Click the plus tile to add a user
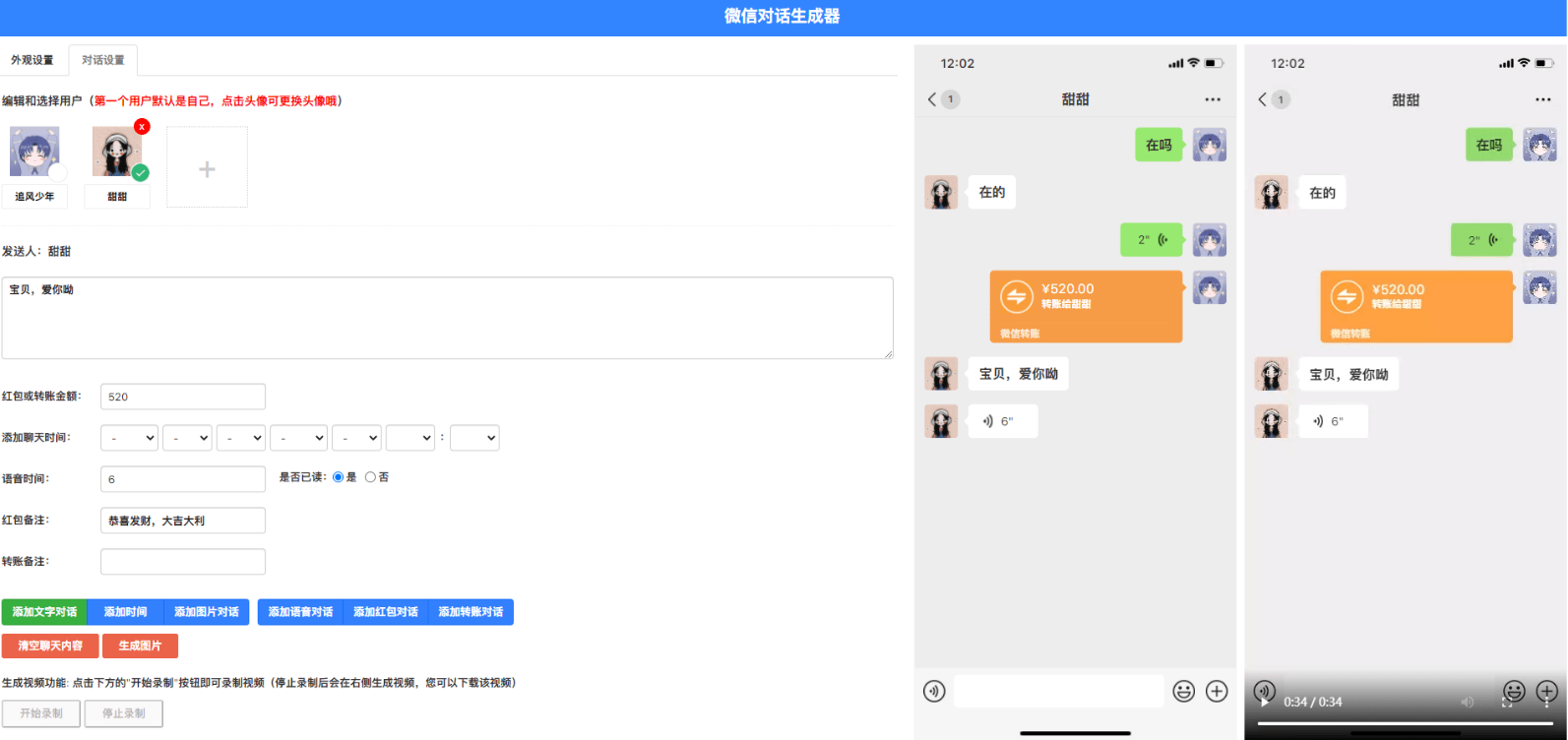This screenshot has height=740, width=1568. point(207,167)
